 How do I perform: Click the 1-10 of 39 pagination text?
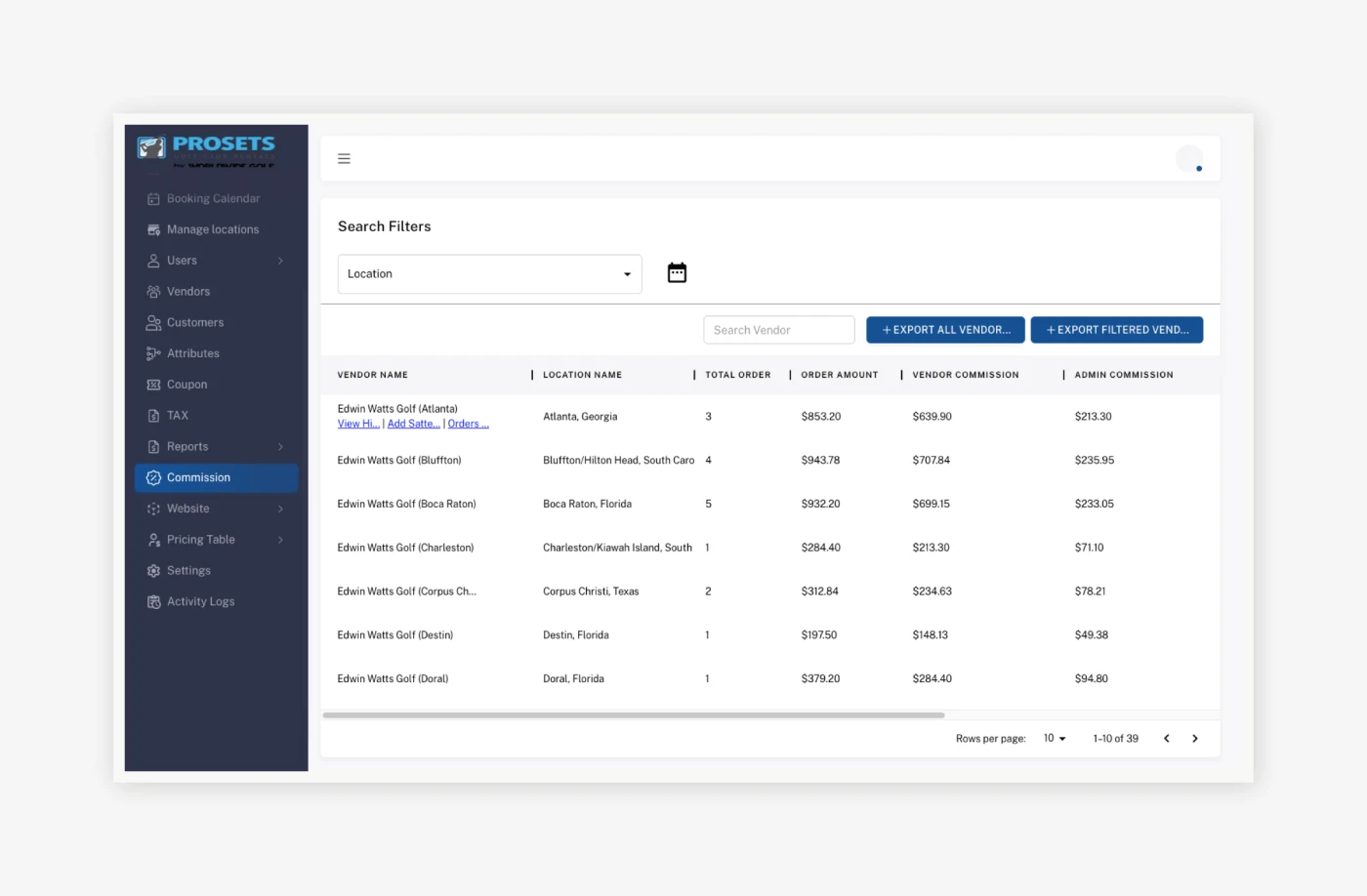click(1116, 739)
